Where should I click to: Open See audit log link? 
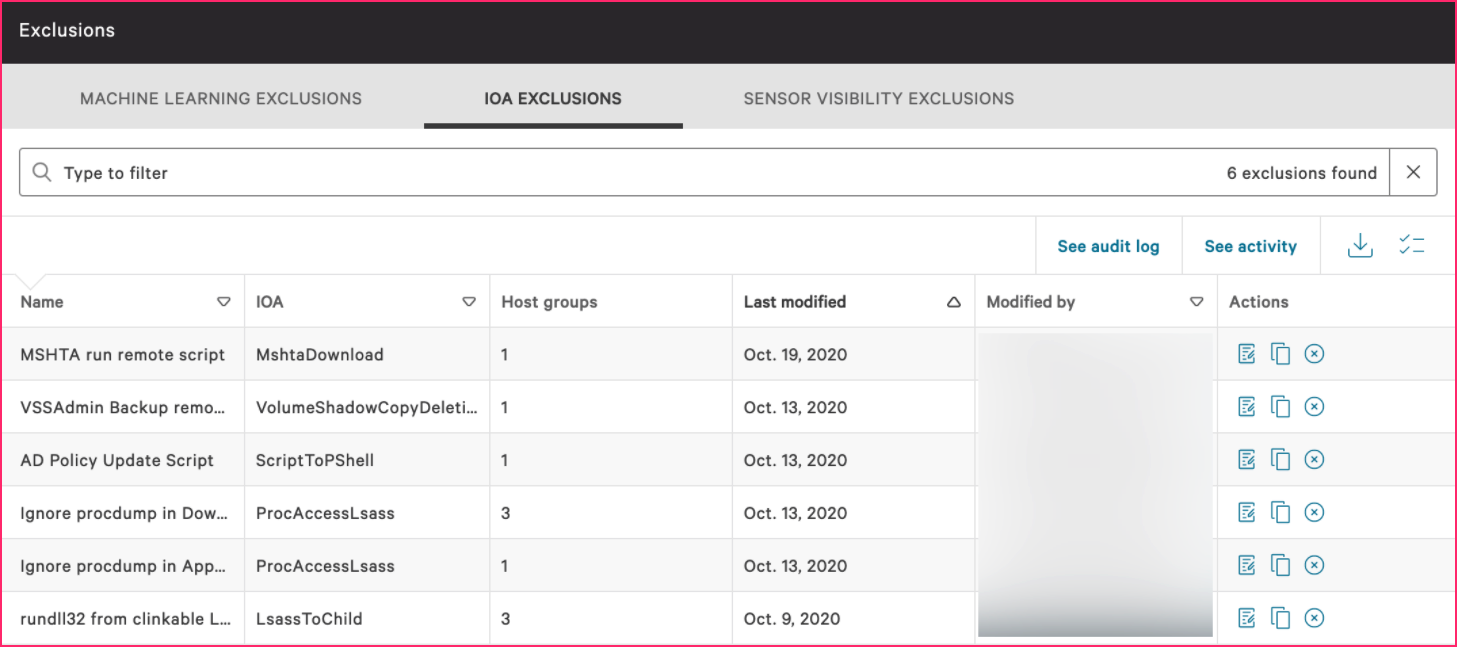[1109, 246]
